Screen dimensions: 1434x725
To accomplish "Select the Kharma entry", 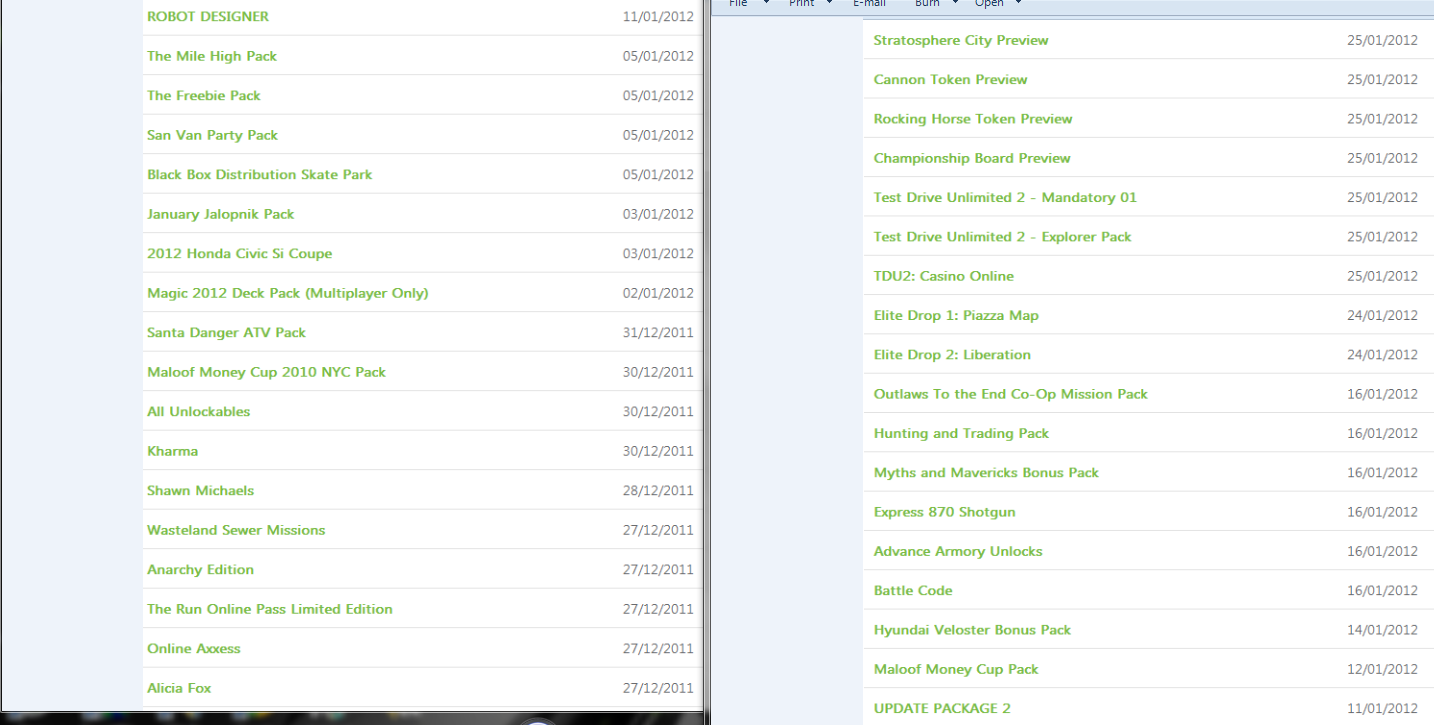I will [x=173, y=451].
